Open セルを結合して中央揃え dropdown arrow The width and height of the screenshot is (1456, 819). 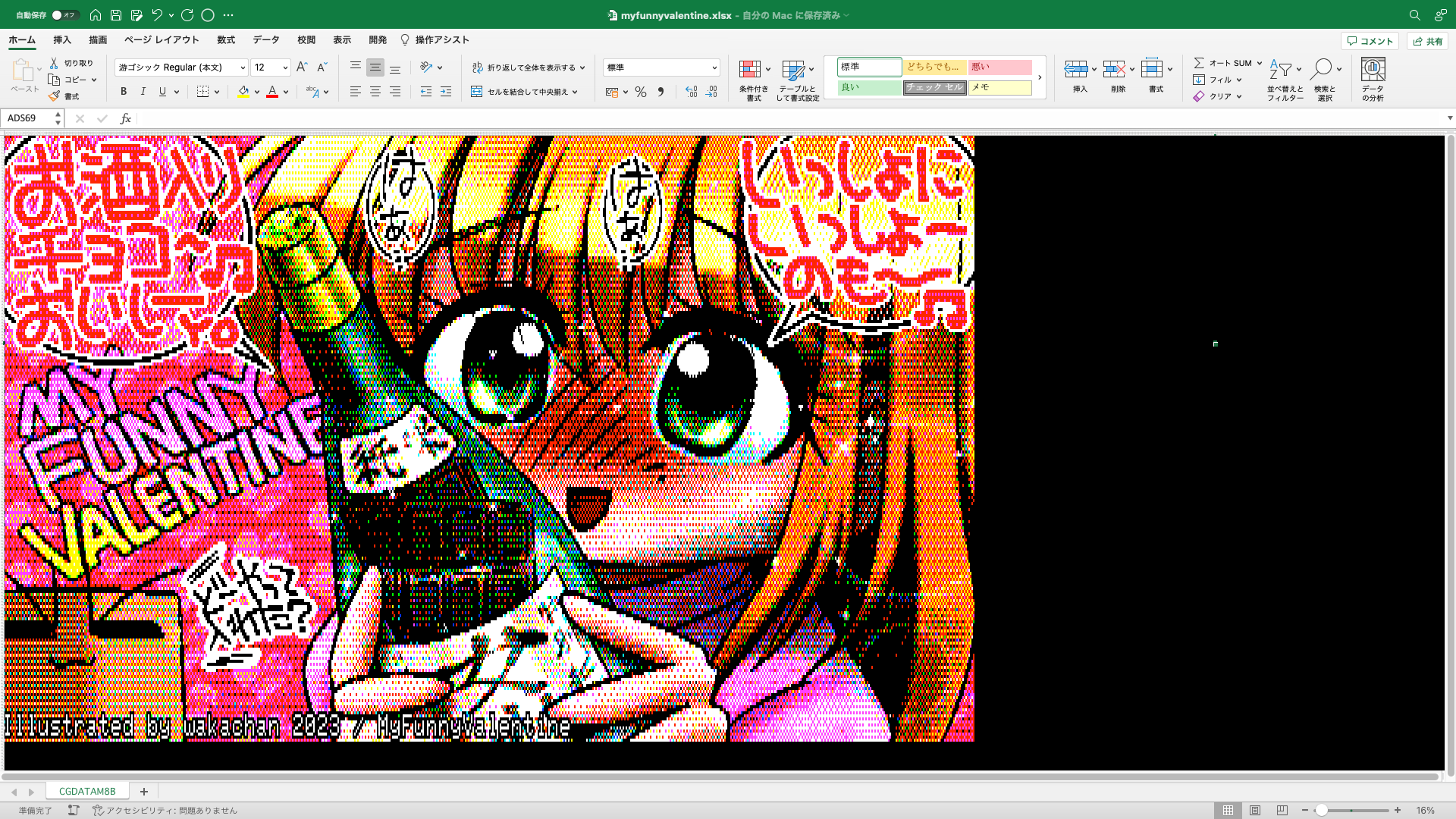575,92
